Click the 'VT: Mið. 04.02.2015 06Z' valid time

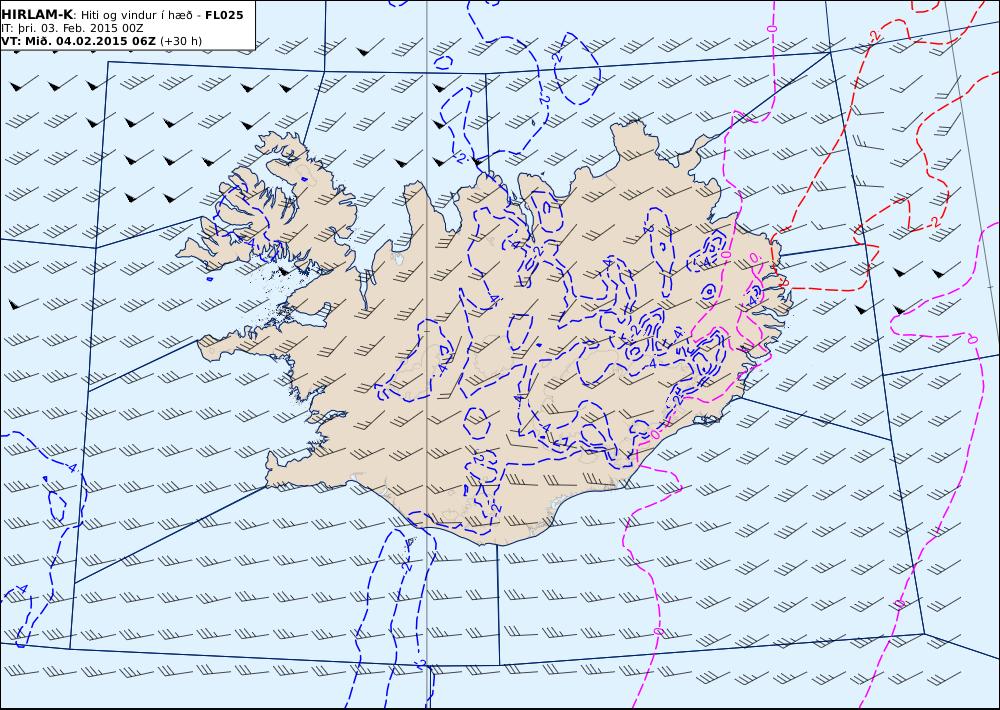pos(78,41)
